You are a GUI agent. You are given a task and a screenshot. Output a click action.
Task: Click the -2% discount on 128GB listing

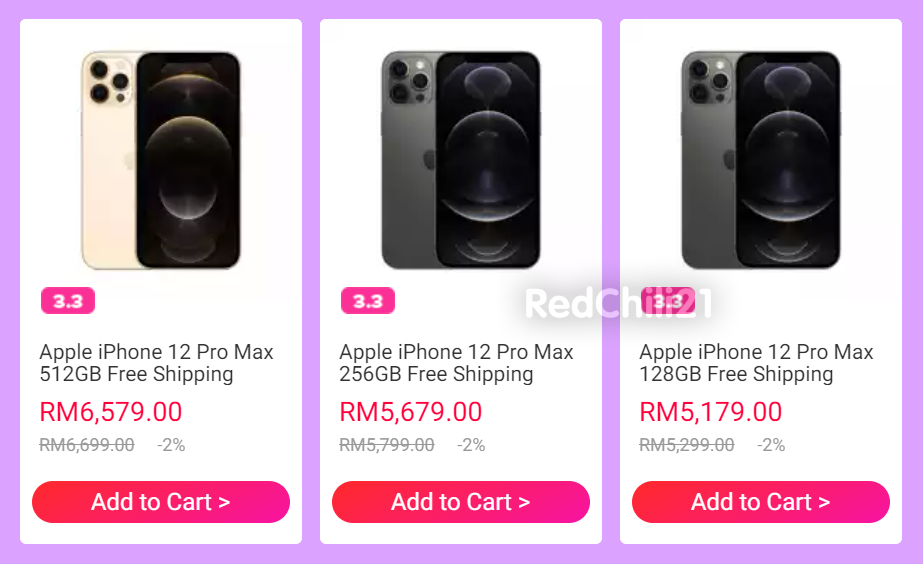click(x=771, y=445)
